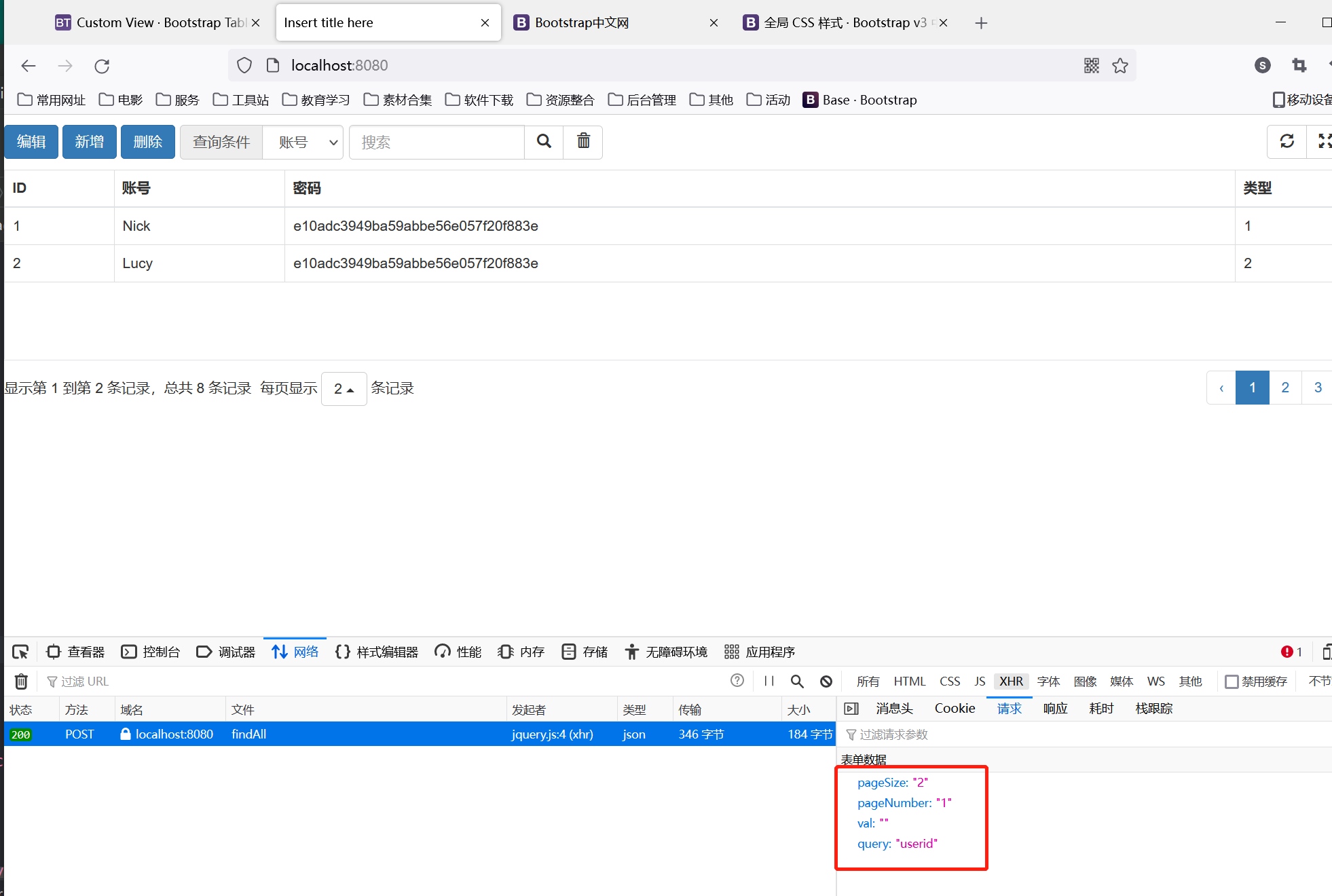Viewport: 1332px width, 896px height.
Task: Go to page 2 in pagination
Action: (x=1285, y=388)
